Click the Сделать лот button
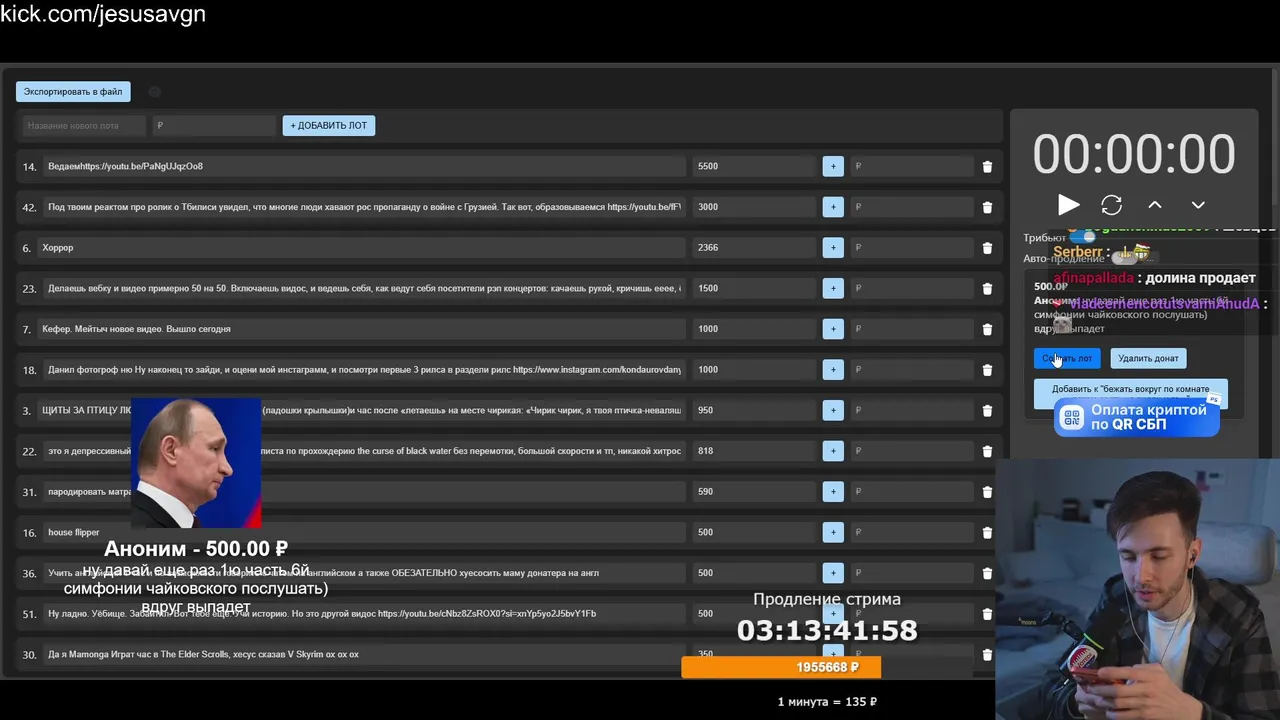 pos(1067,358)
